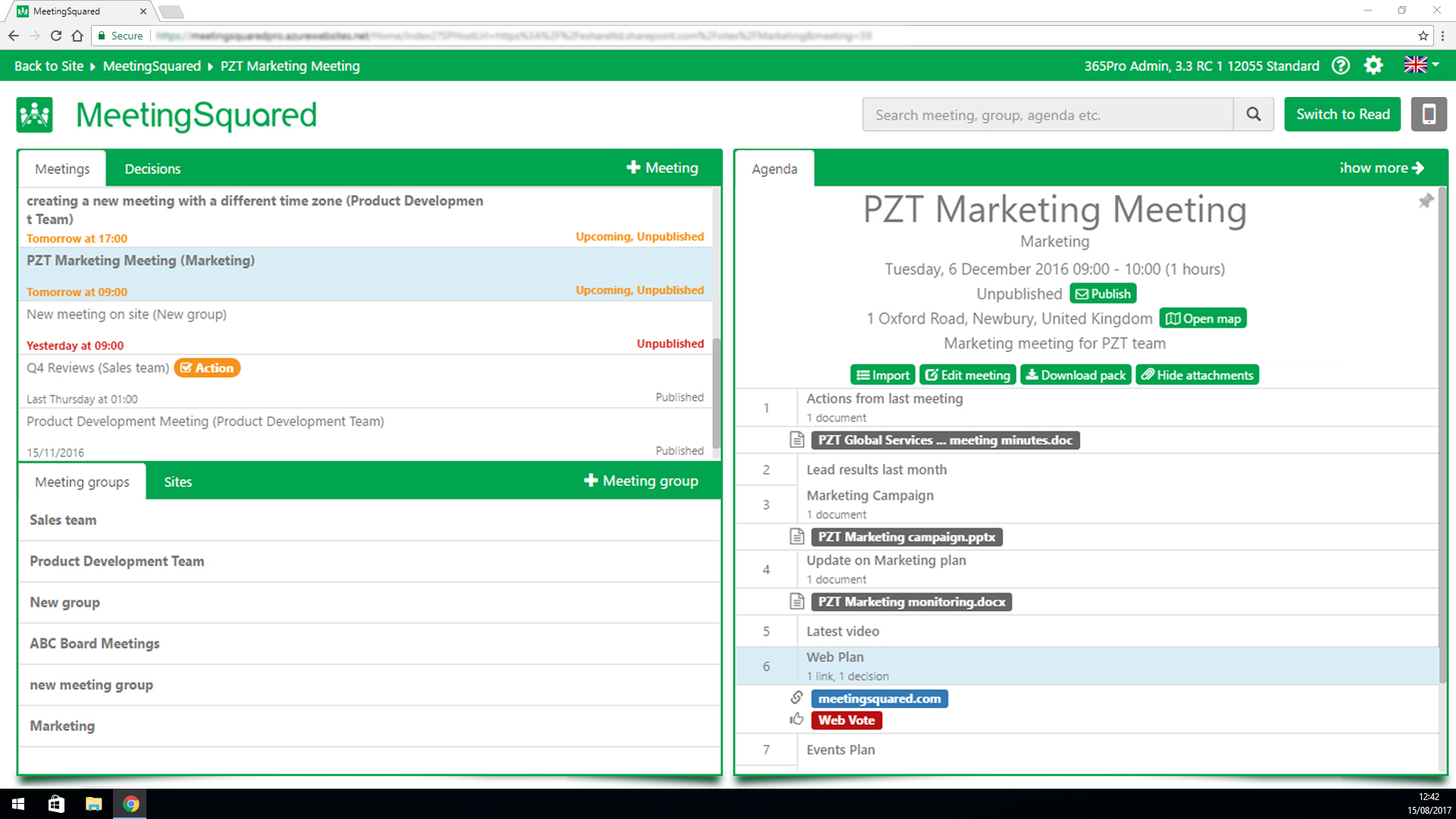Viewport: 1456px width, 819px height.
Task: Open the language flag dropdown
Action: click(1421, 66)
